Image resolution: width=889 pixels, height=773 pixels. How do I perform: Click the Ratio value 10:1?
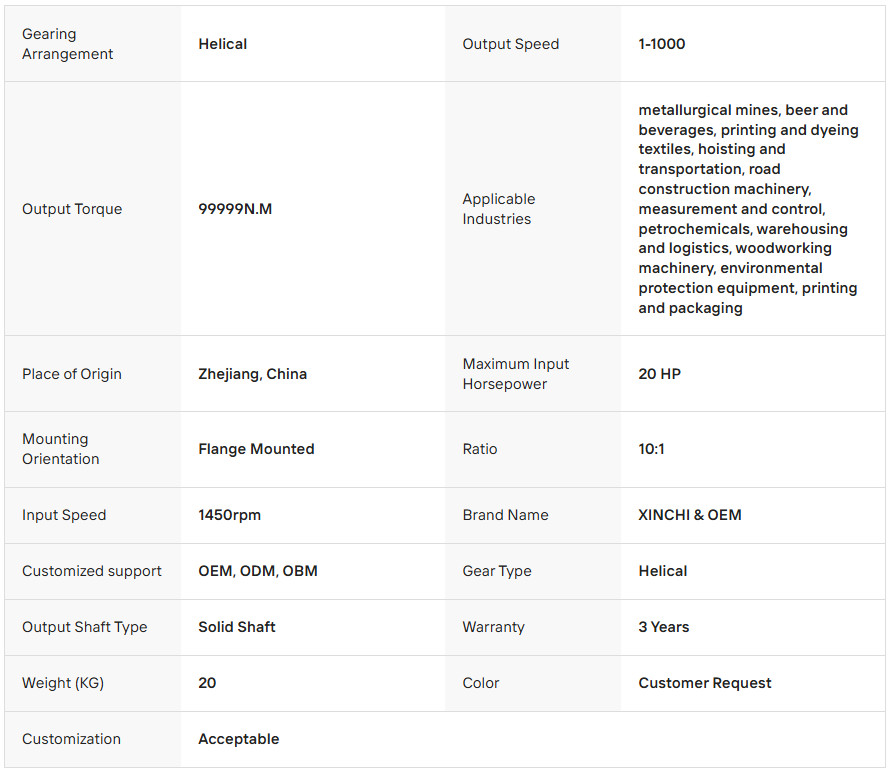click(x=652, y=449)
